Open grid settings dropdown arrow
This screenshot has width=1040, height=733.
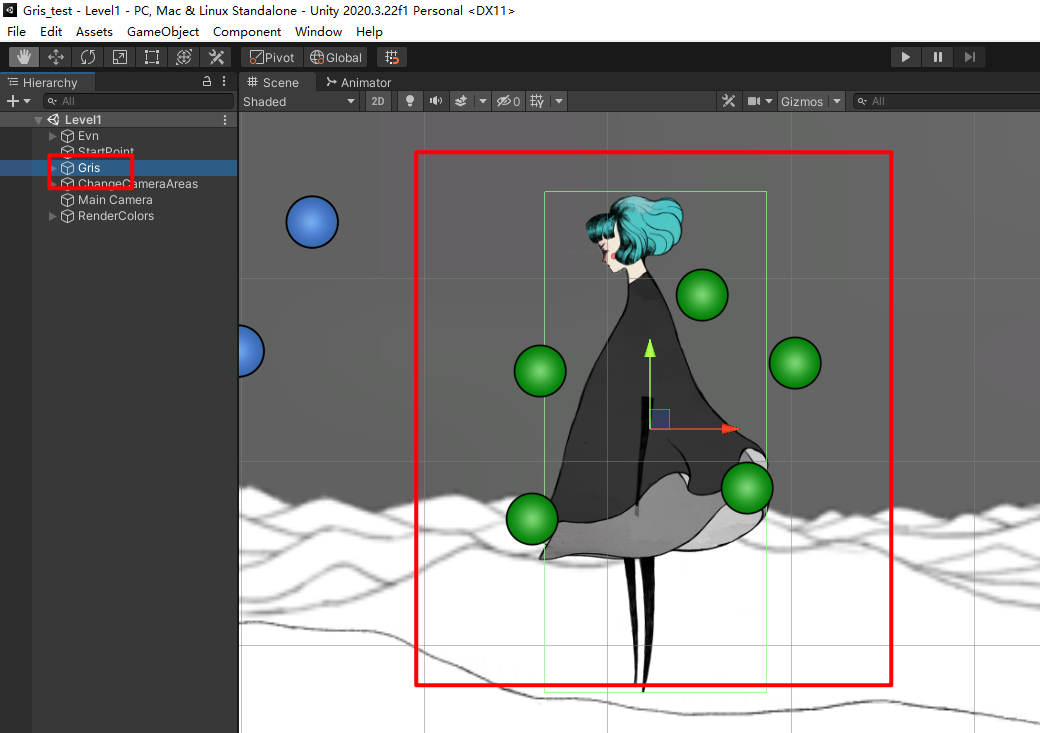[559, 101]
